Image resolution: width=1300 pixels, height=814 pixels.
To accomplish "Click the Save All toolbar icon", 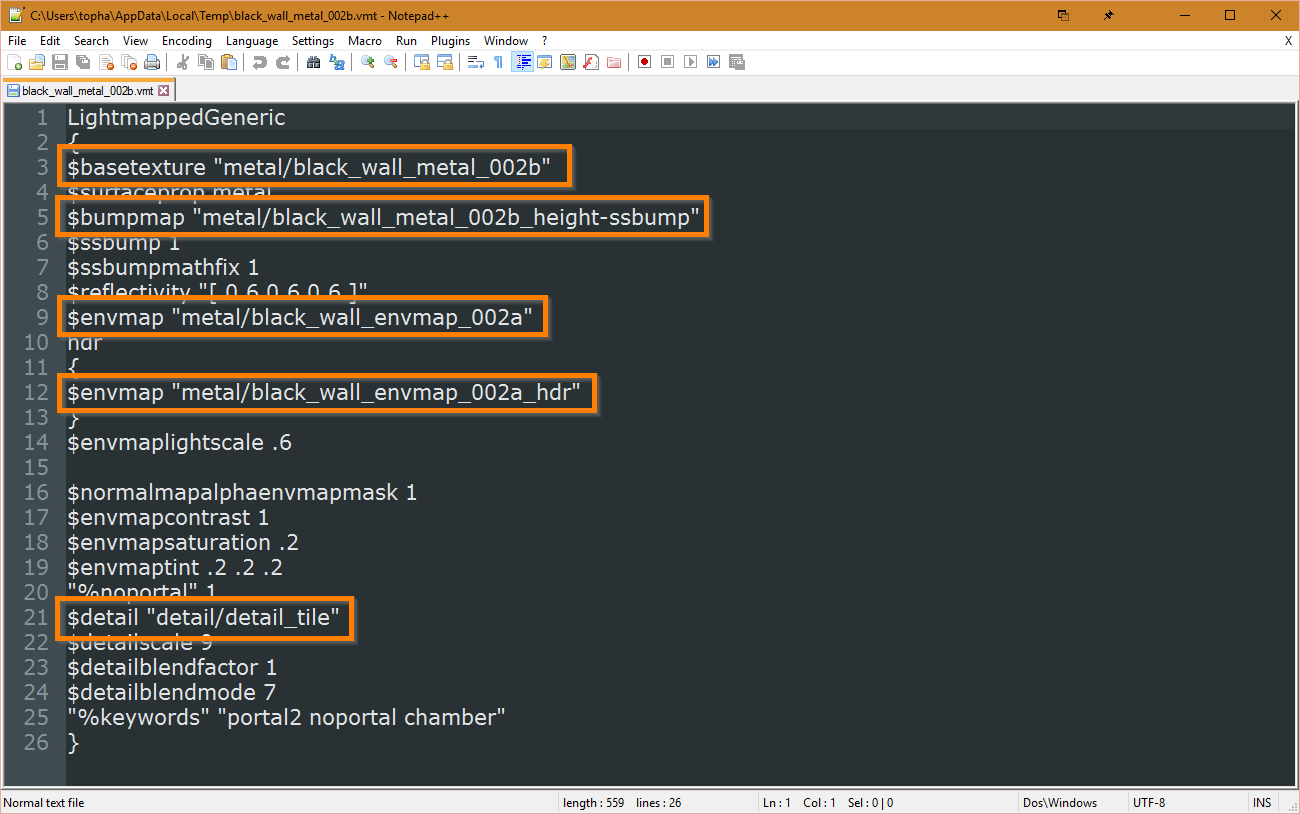I will point(83,62).
